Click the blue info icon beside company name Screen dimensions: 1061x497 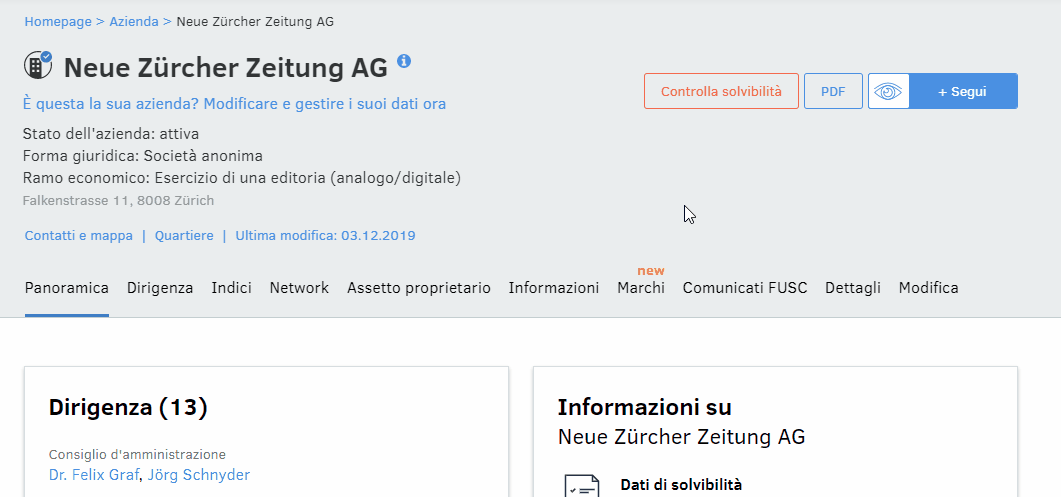pos(404,61)
